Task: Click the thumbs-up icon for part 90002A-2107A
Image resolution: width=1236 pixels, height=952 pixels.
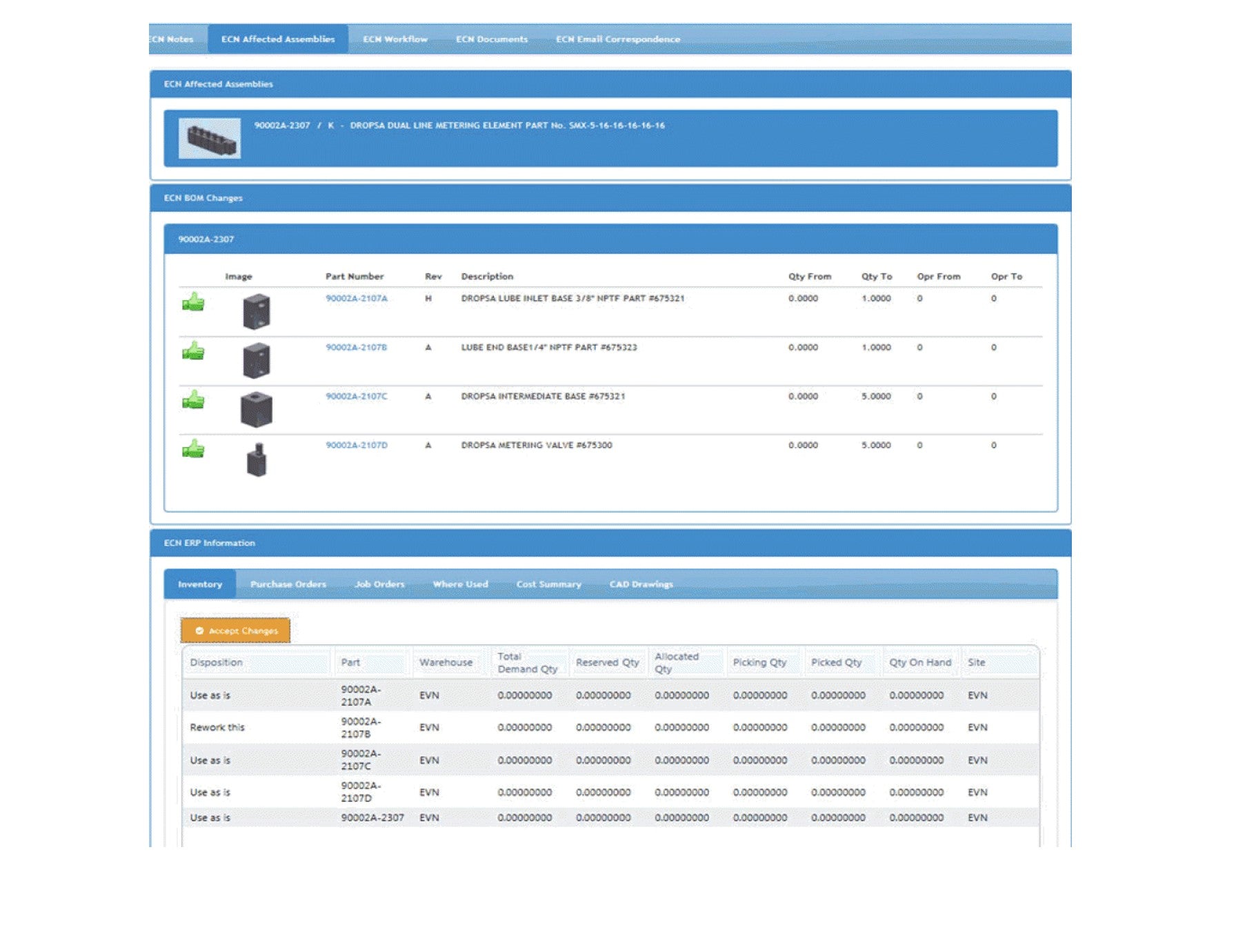Action: (x=193, y=302)
